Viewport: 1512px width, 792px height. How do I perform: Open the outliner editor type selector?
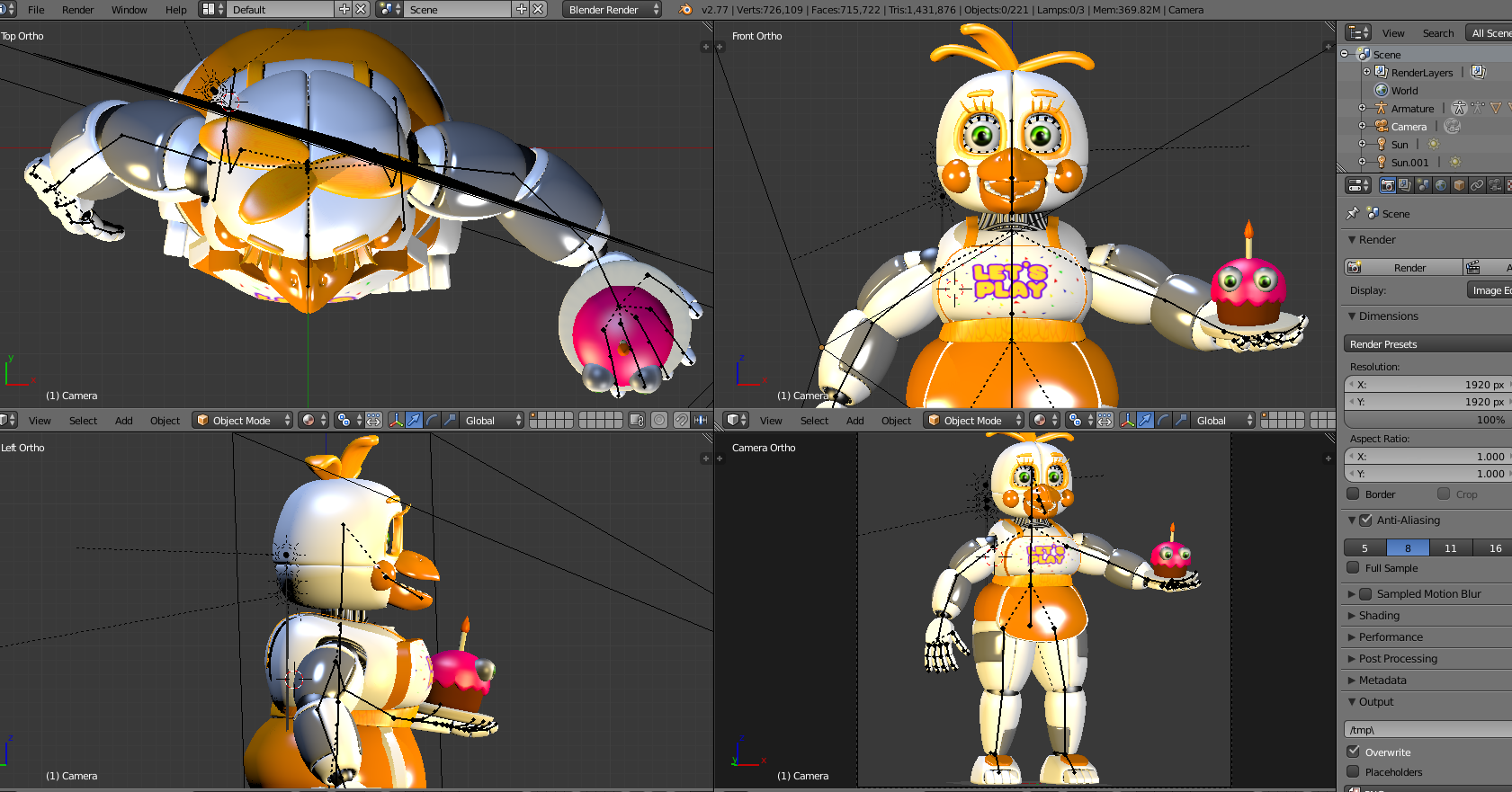pos(1357,33)
